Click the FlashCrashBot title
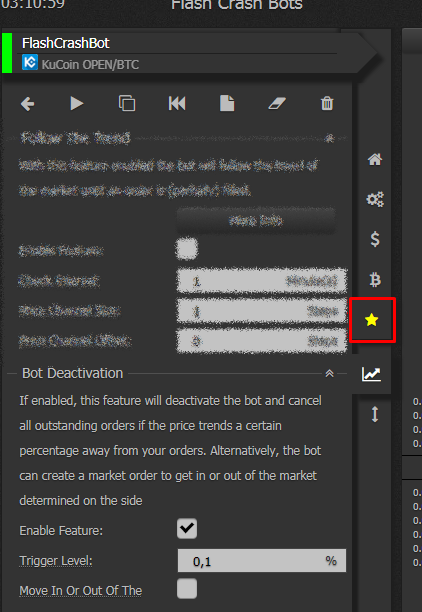Viewport: 422px width, 612px height. tap(66, 43)
